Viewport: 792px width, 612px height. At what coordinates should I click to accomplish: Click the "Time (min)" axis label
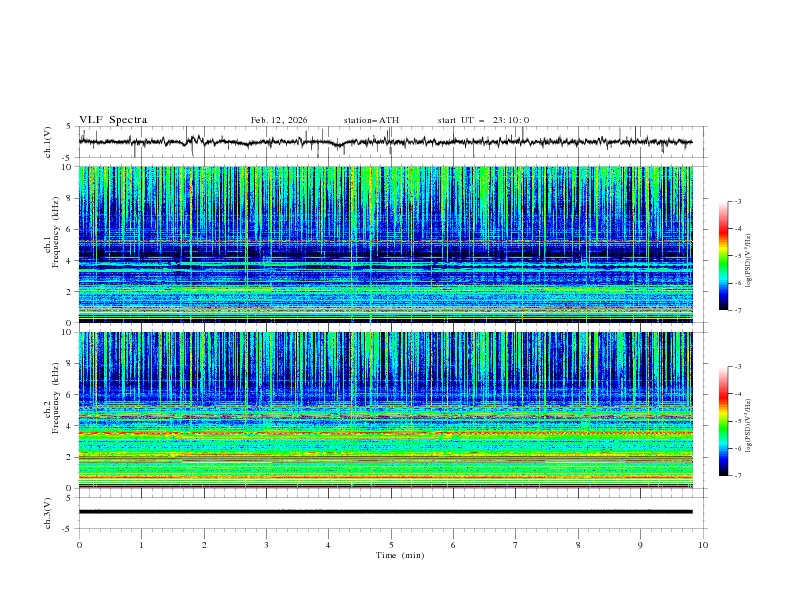tap(400, 555)
